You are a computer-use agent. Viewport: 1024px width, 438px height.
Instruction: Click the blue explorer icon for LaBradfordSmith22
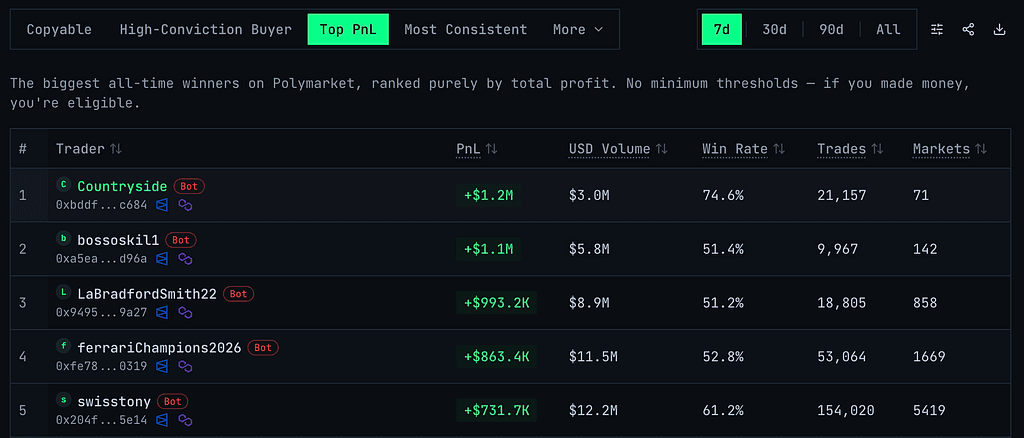pos(162,313)
